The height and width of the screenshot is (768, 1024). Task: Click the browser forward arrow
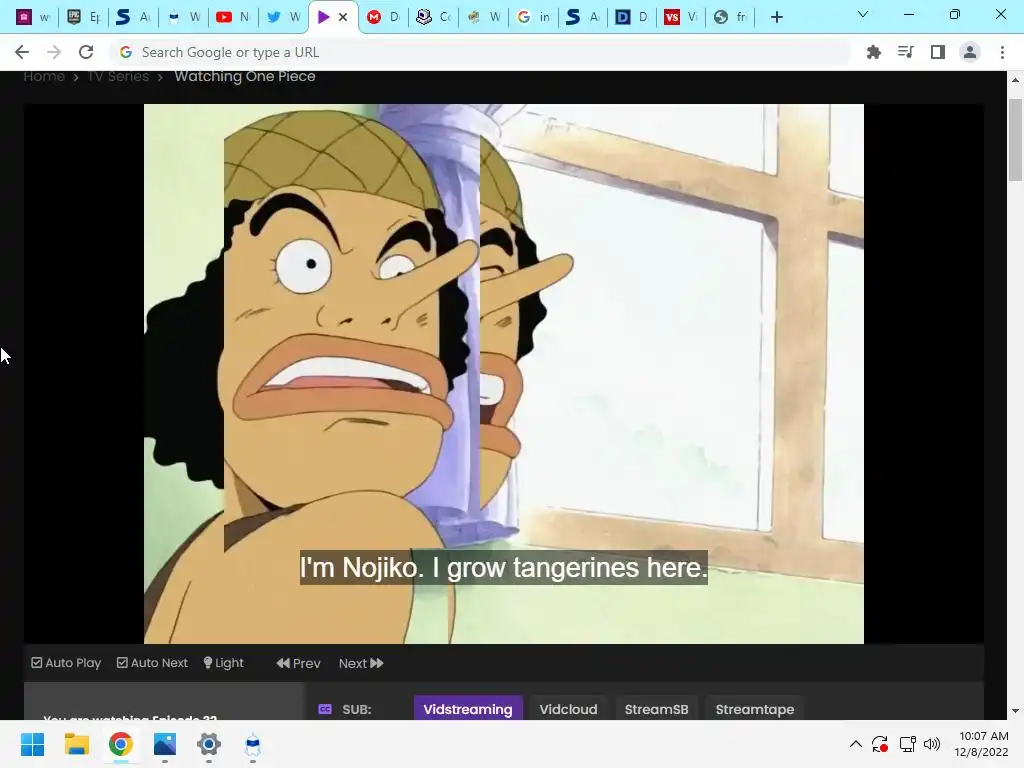(x=54, y=52)
